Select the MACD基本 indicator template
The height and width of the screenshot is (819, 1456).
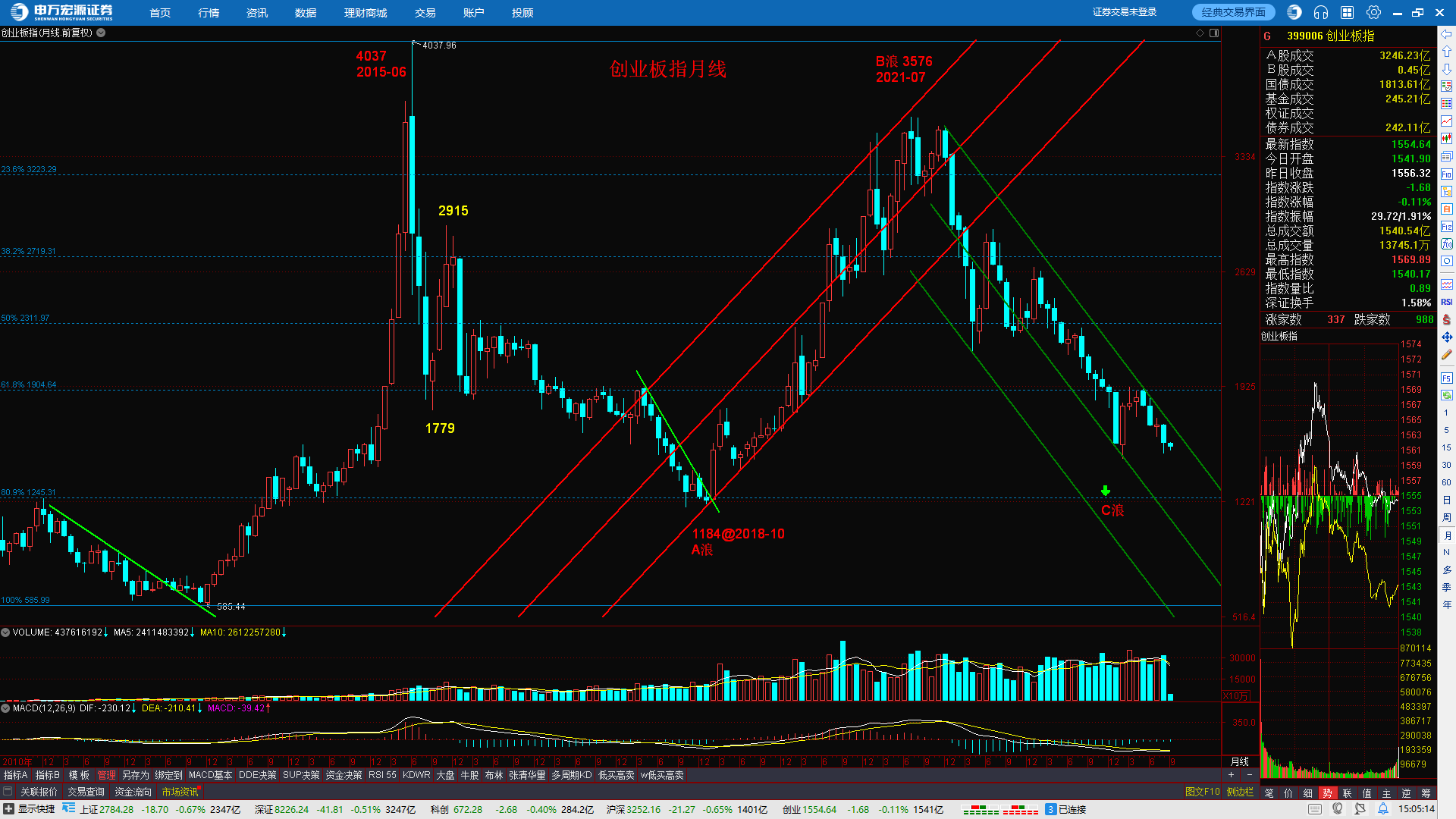[210, 775]
